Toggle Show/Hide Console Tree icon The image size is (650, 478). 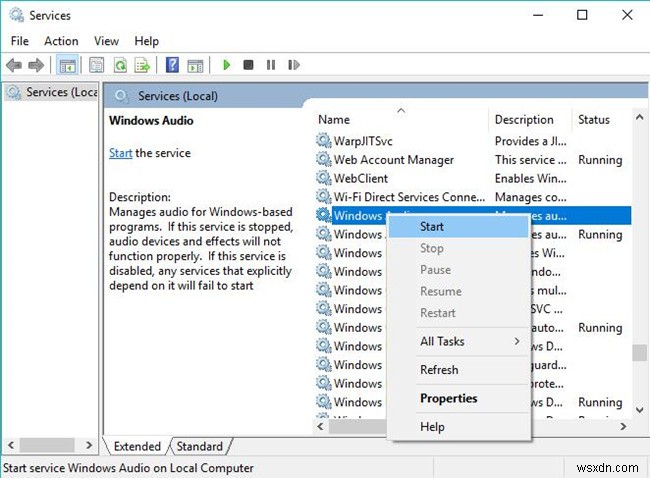67,65
